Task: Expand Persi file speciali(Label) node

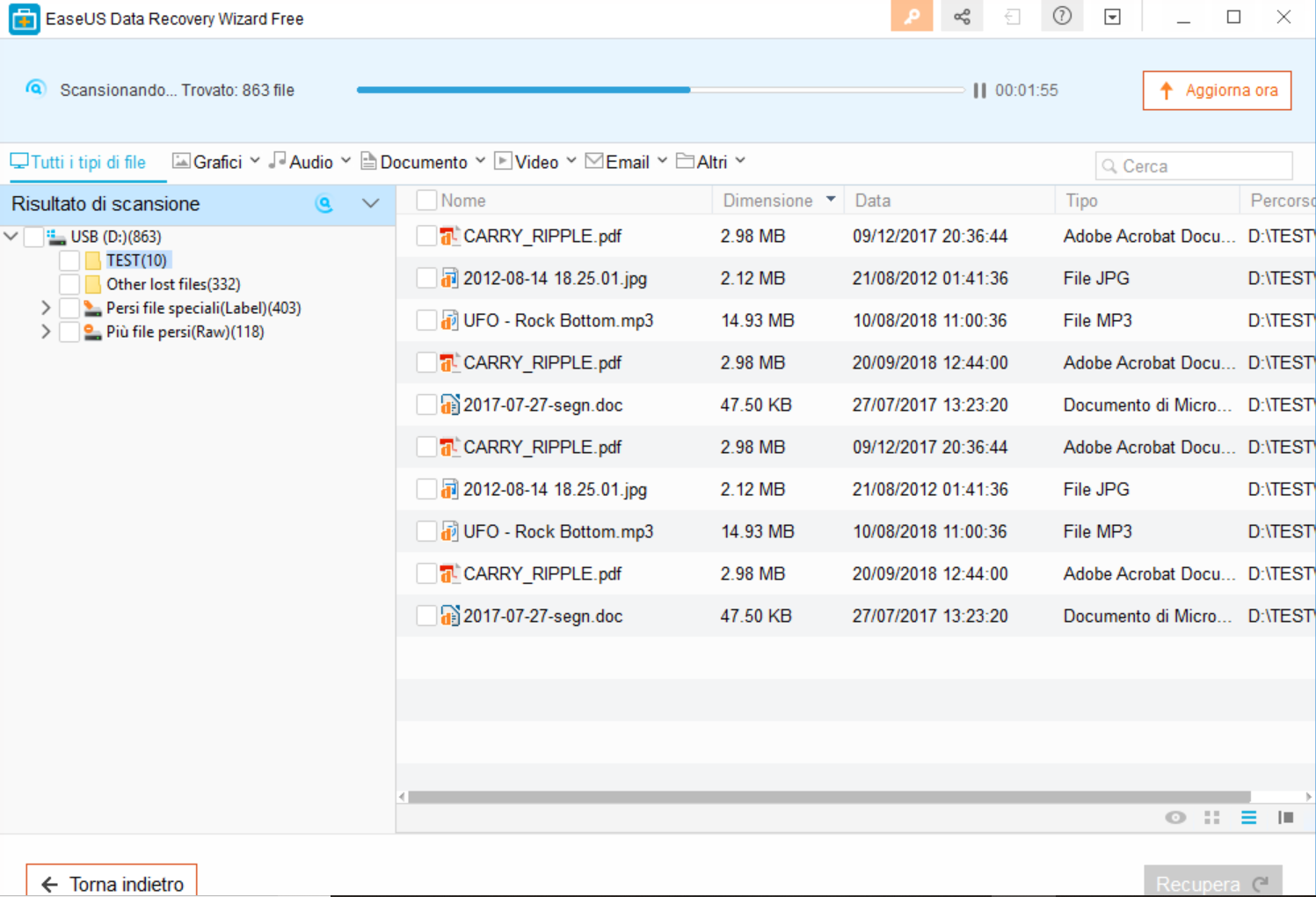Action: [x=46, y=308]
